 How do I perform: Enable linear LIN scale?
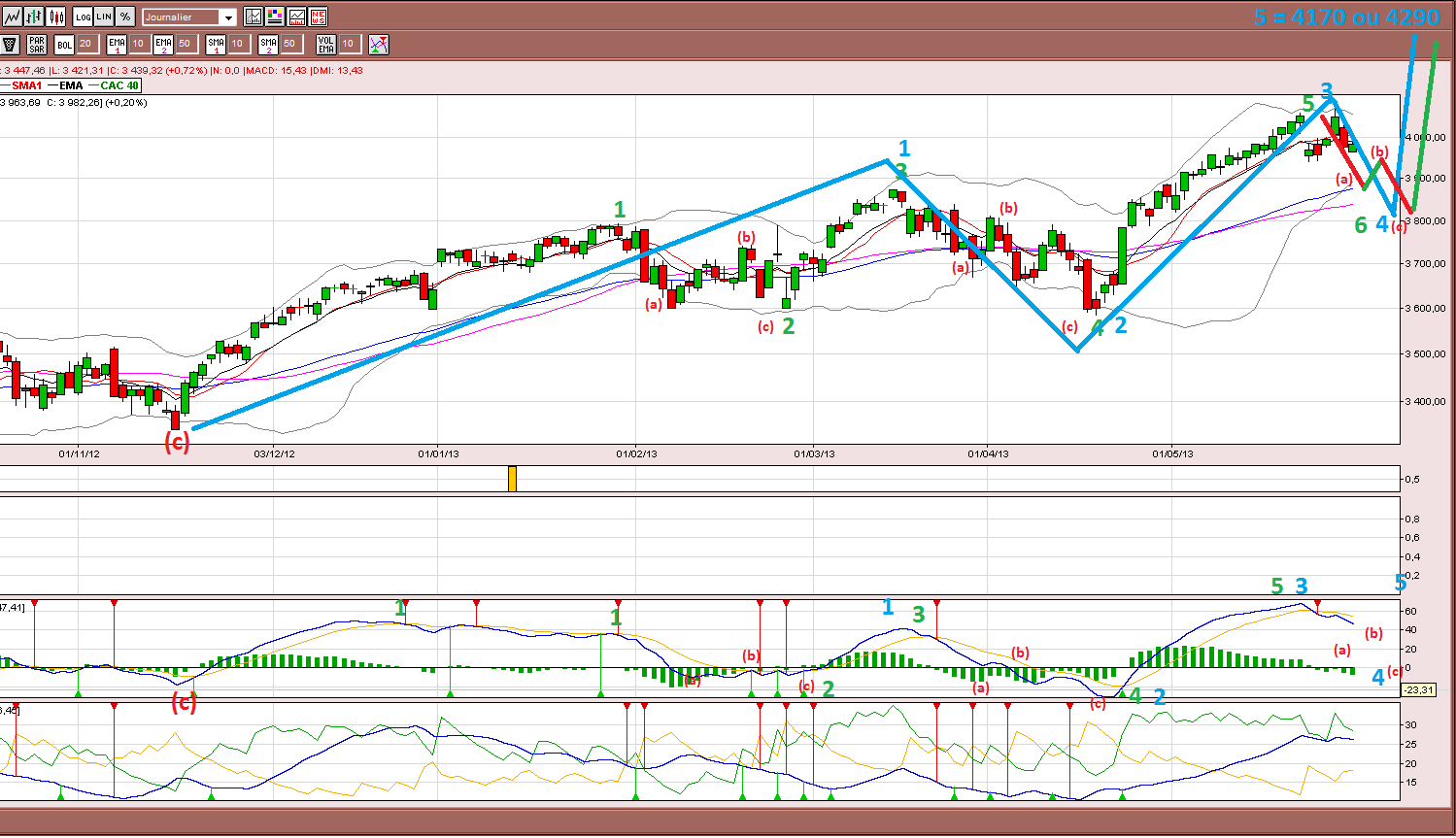[104, 17]
